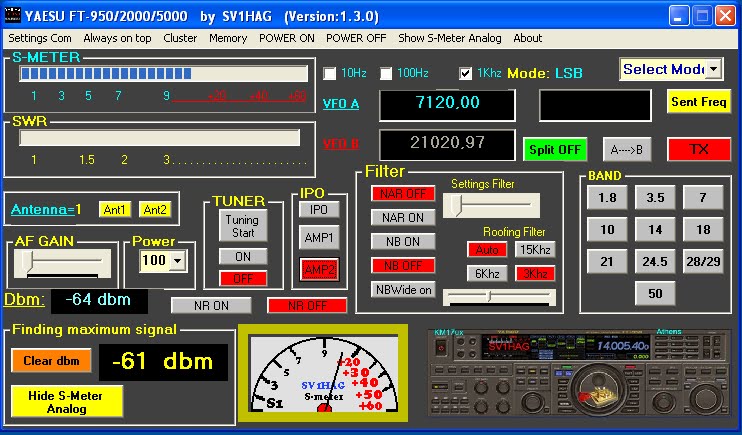Image resolution: width=742 pixels, height=435 pixels.
Task: Select the 7 band button
Action: (703, 197)
